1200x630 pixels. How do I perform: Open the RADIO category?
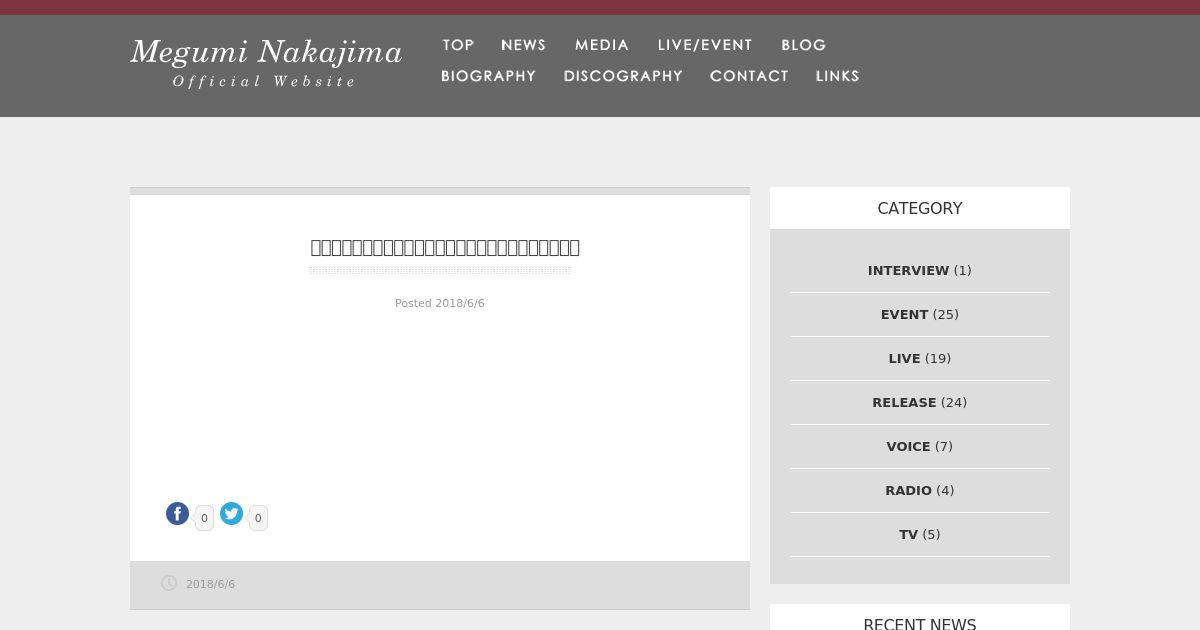(x=908, y=490)
